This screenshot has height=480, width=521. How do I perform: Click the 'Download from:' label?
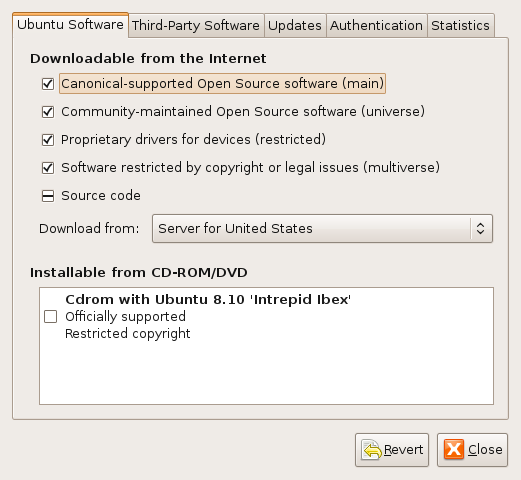pos(89,229)
